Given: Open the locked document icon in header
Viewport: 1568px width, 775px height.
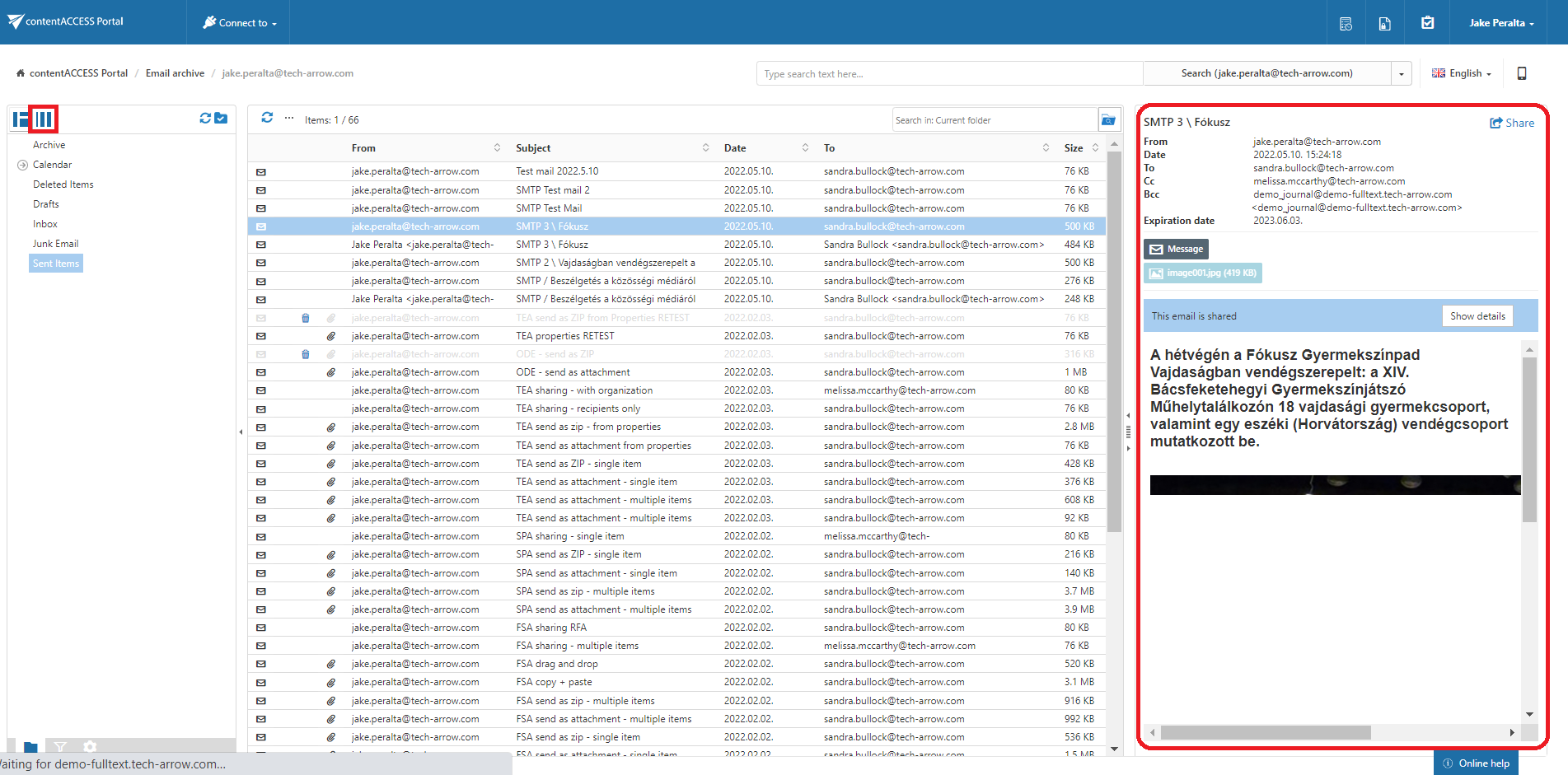Looking at the screenshot, I should pyautogui.click(x=1384, y=23).
